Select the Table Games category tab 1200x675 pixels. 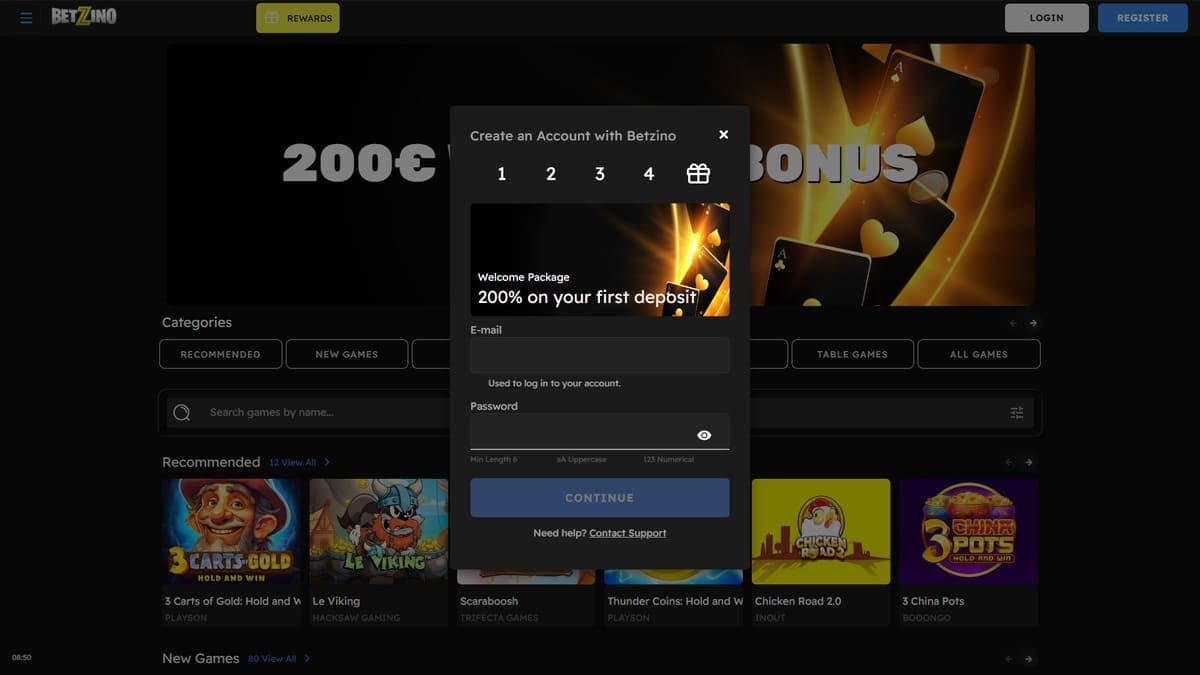853,354
